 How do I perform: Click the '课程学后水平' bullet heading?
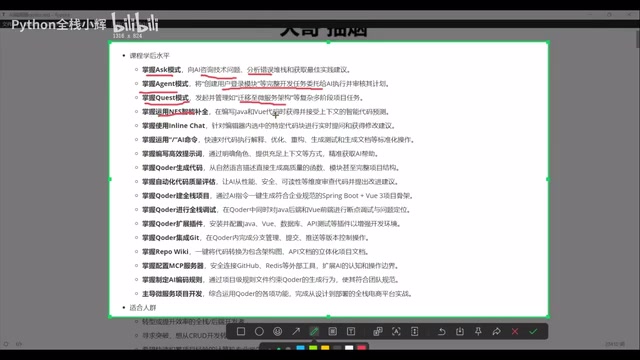pyautogui.click(x=149, y=56)
